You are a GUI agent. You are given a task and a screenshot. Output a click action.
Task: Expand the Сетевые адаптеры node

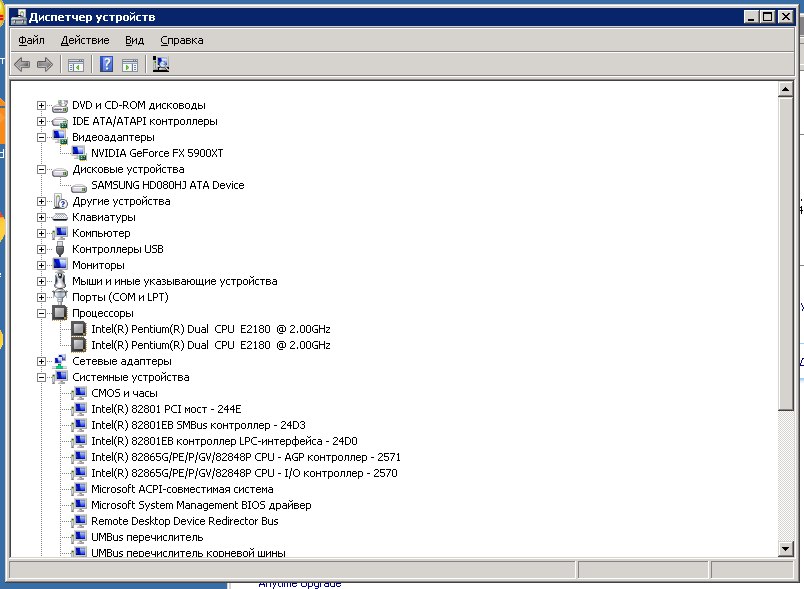(x=42, y=361)
